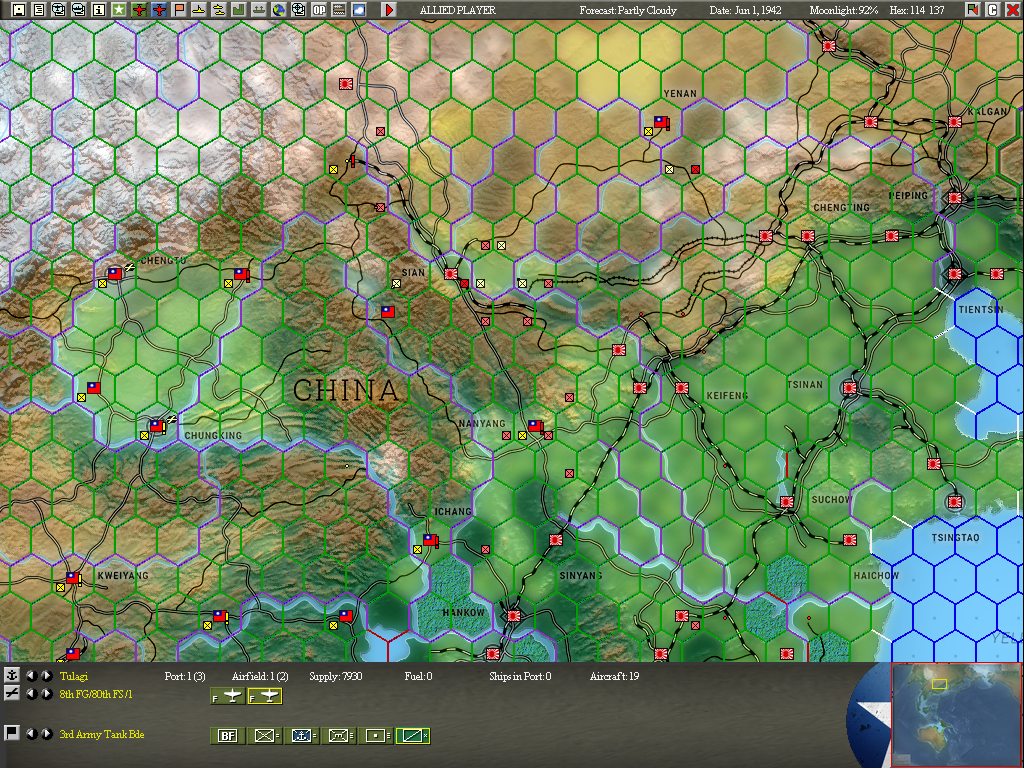Screen dimensions: 1024x768
Task: Go to next air unit after 8th FG/80th FS
Action: [46, 694]
